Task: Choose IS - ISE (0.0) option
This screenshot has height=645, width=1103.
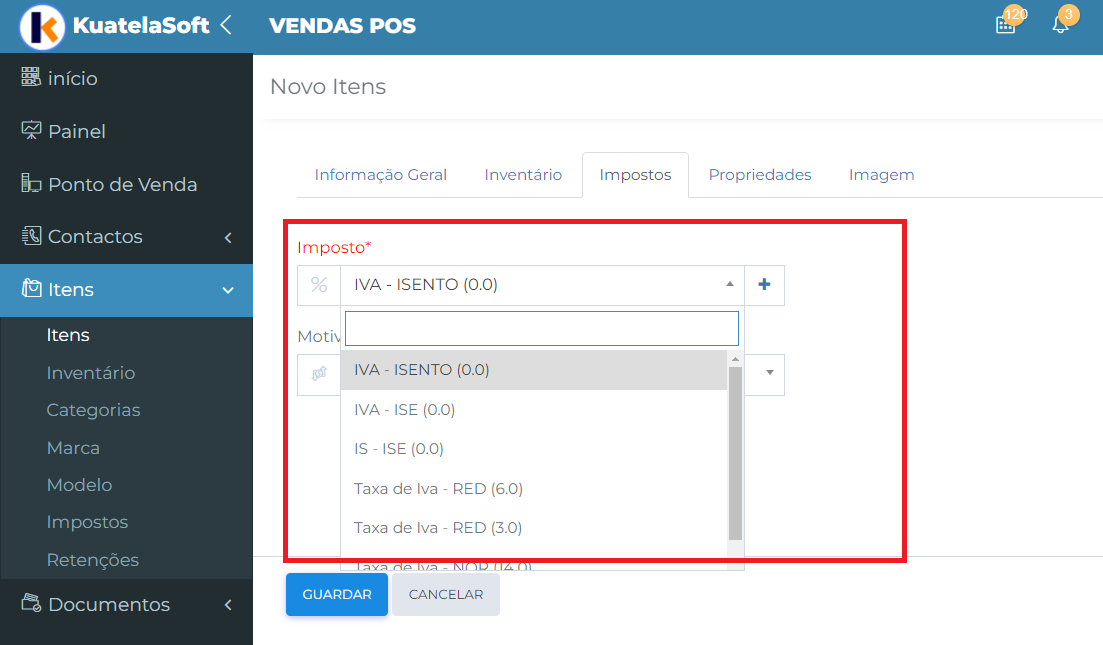Action: click(534, 449)
